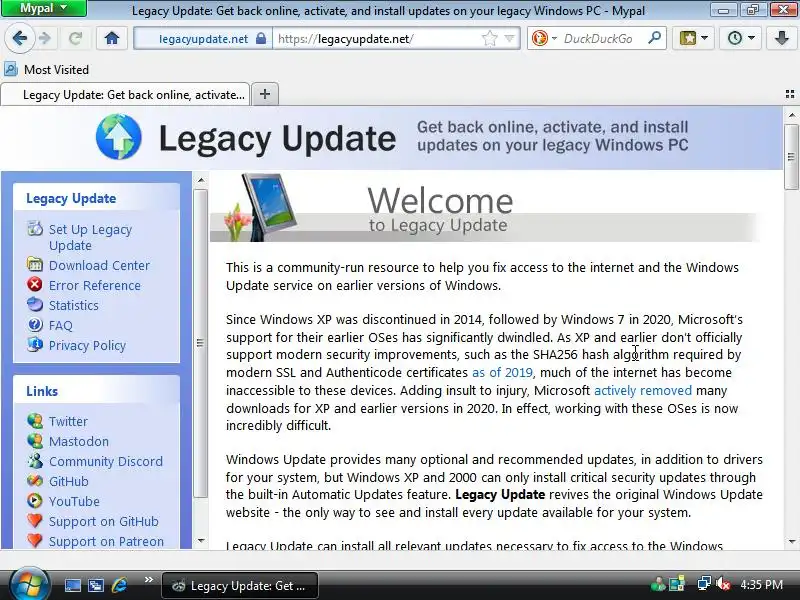This screenshot has height=600, width=800.
Task: Open a new tab with plus button
Action: click(x=265, y=94)
